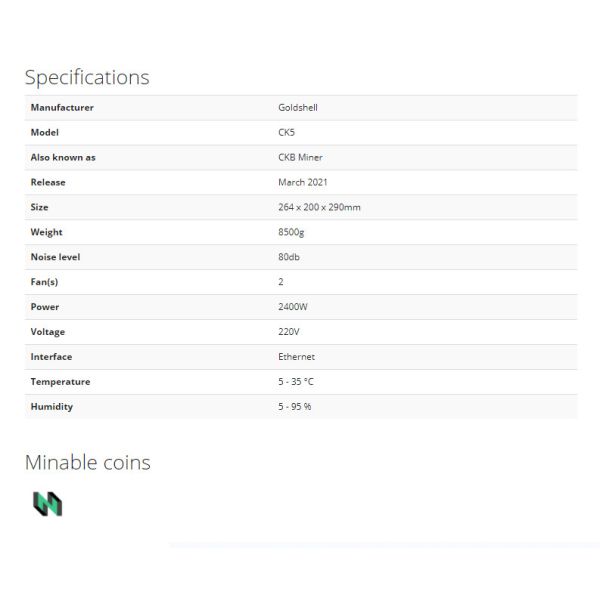This screenshot has width=600, height=600.
Task: Click the March 2021 release value
Action: tap(302, 182)
